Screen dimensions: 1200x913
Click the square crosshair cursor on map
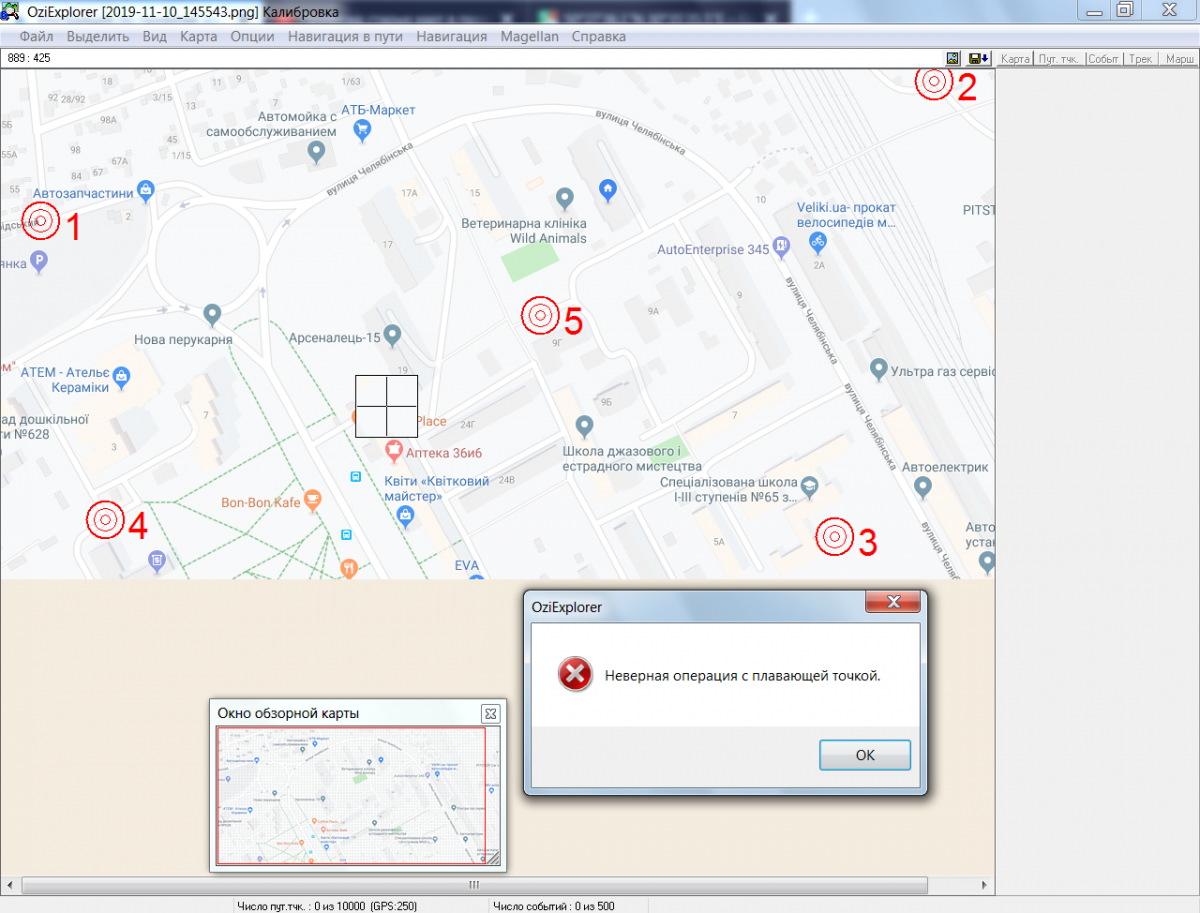point(386,406)
